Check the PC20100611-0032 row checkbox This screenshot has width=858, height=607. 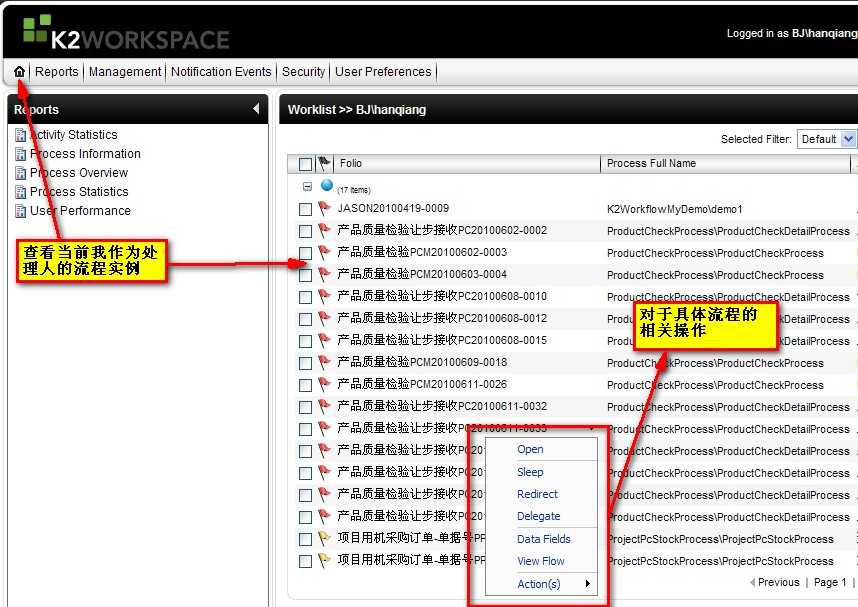click(305, 407)
